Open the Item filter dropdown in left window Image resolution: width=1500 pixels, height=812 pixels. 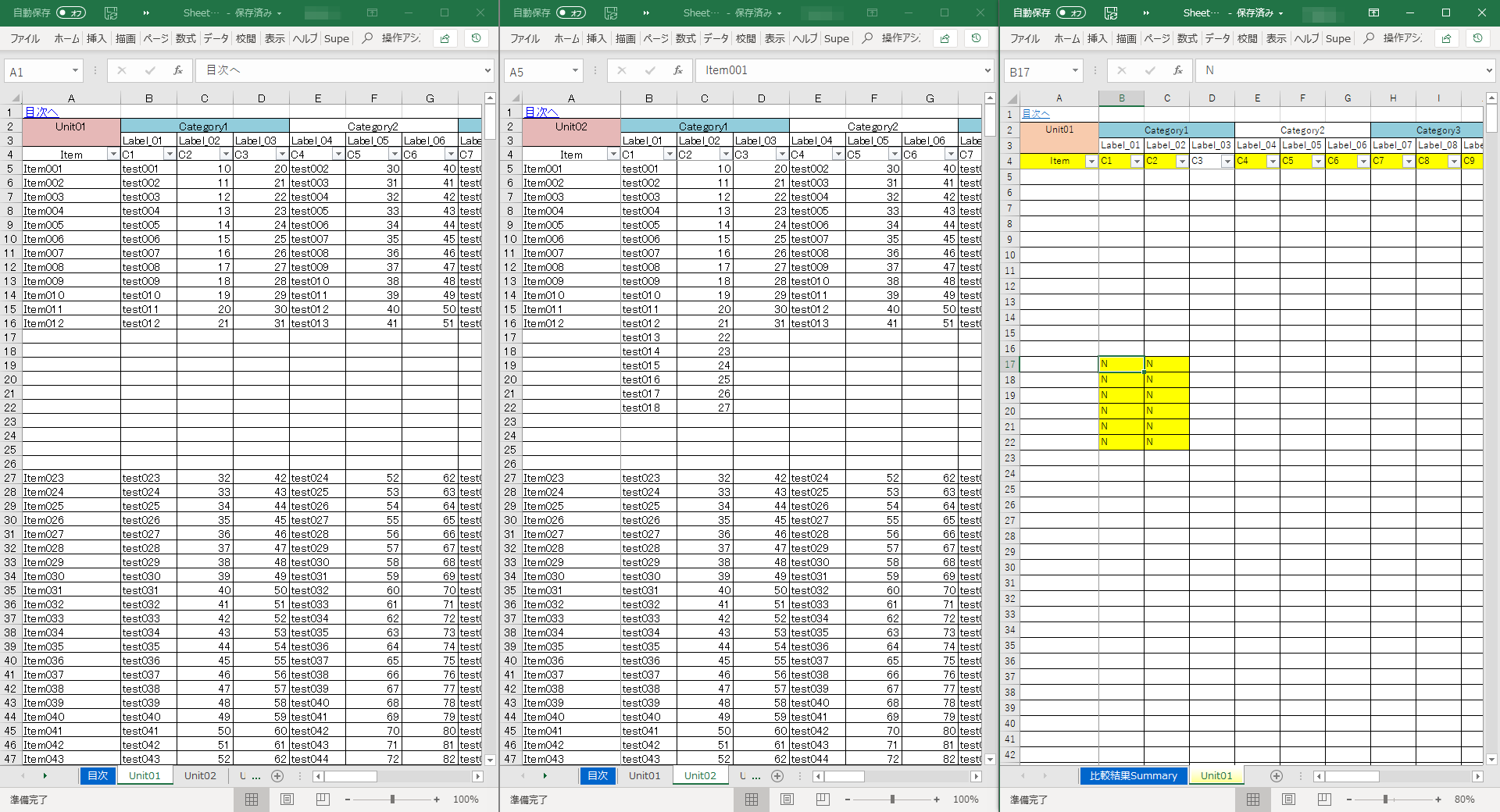113,155
